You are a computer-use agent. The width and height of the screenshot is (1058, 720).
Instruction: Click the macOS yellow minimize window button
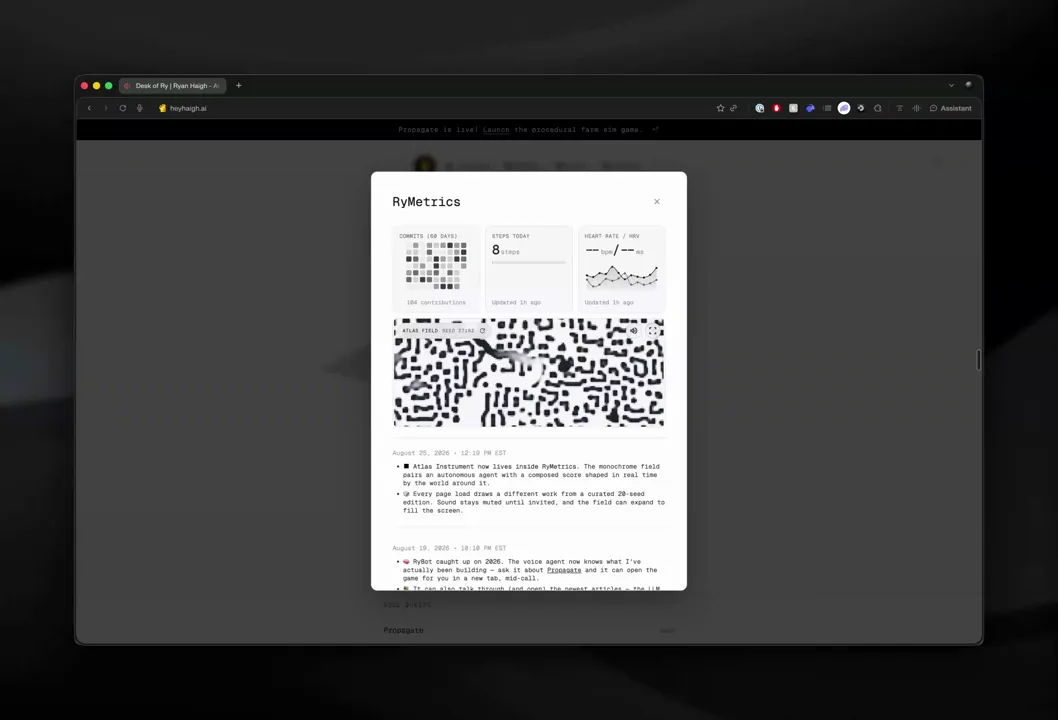click(x=96, y=86)
